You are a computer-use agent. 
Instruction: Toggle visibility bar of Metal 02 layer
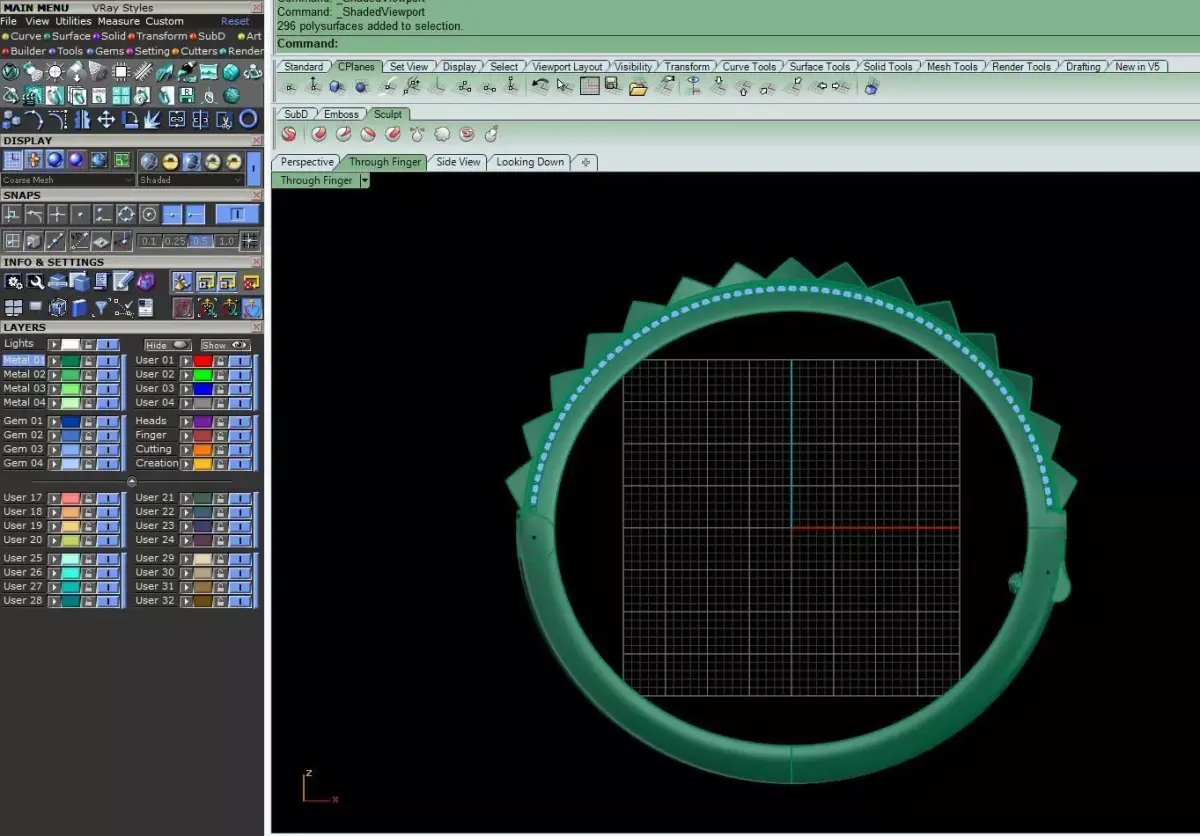(x=108, y=375)
